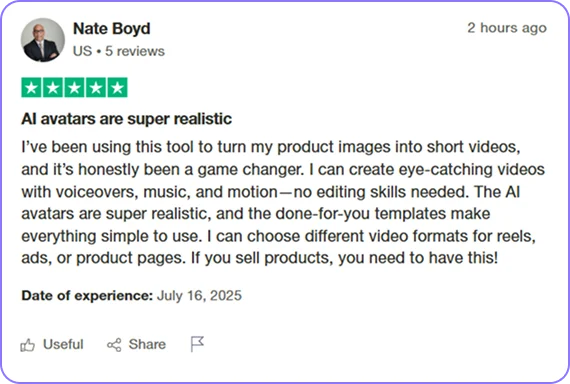
Task: Click the thumbs-up Useful icon
Action: (x=28, y=345)
